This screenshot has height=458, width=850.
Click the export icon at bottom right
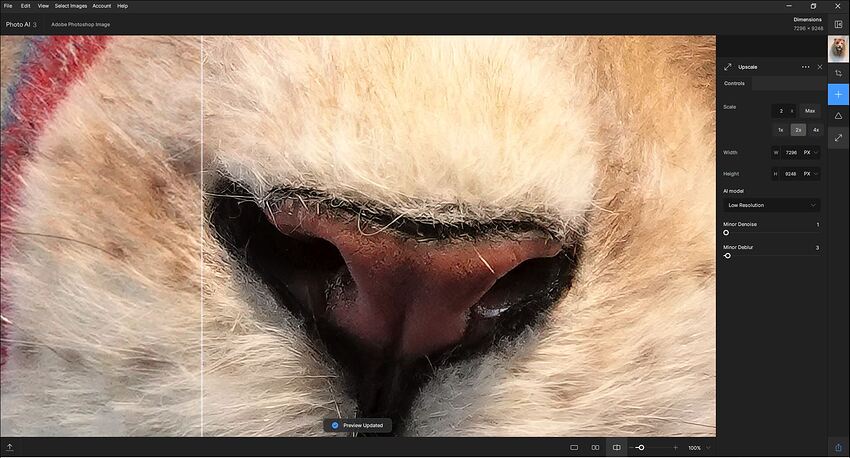coord(838,447)
